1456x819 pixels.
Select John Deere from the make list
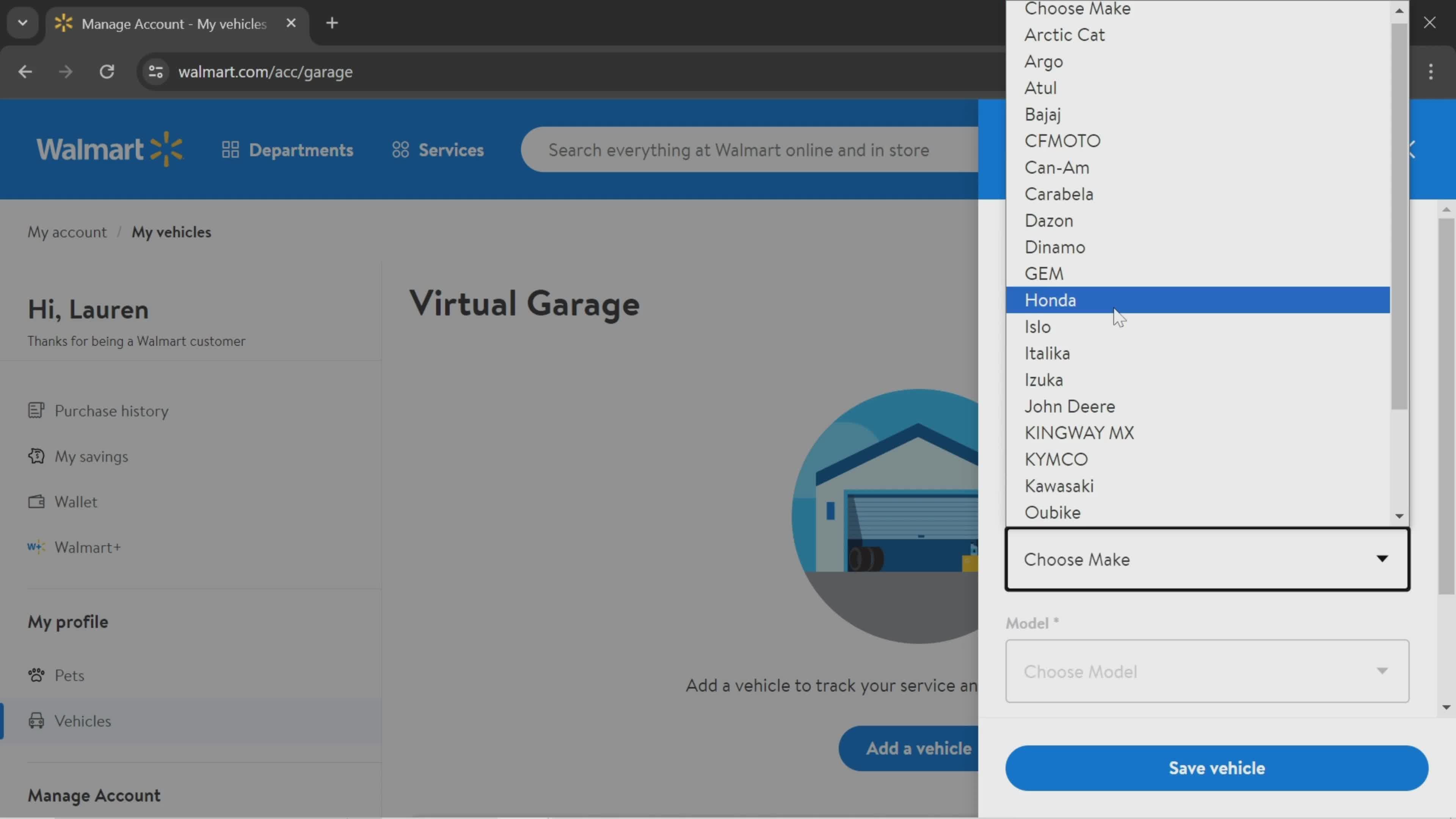tap(1069, 406)
